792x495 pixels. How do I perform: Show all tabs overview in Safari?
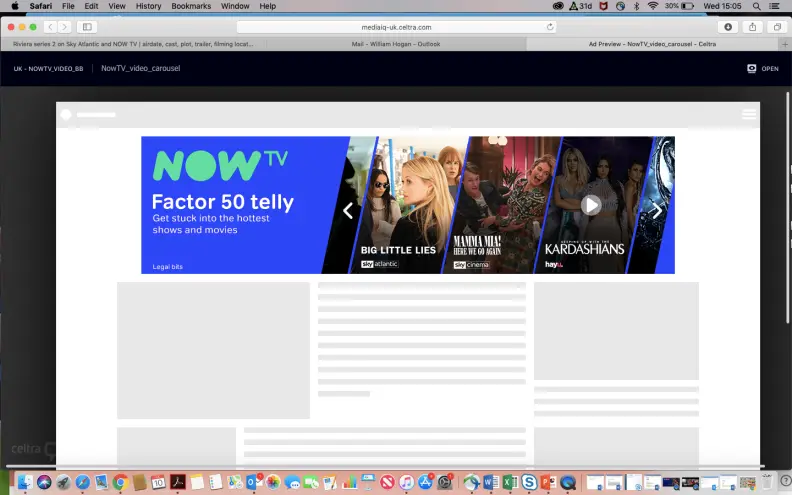click(x=777, y=27)
